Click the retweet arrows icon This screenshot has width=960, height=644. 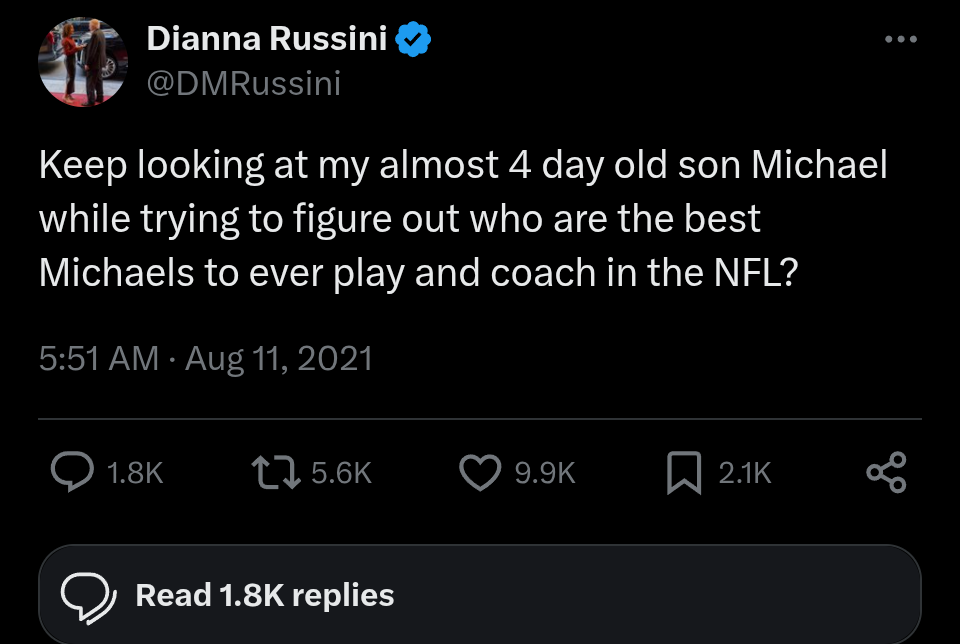(278, 472)
